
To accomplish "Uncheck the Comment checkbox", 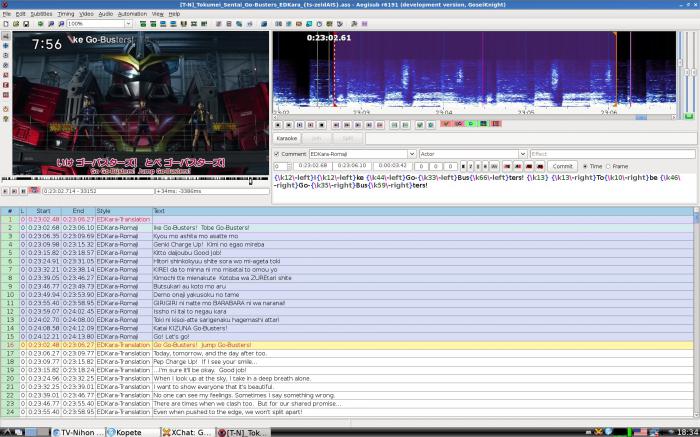I will pyautogui.click(x=277, y=154).
